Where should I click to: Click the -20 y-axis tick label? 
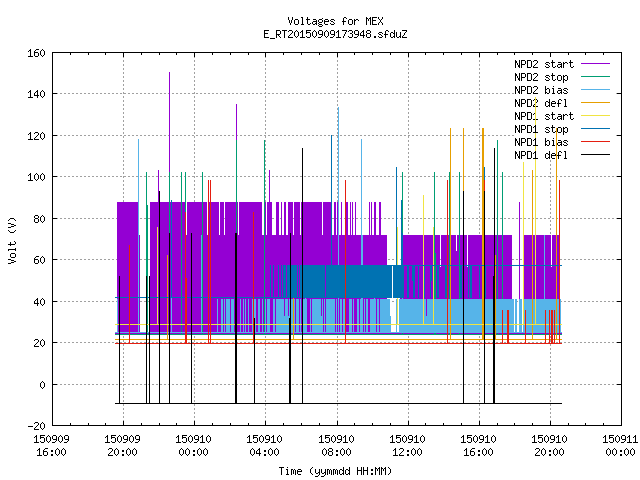coord(36,426)
